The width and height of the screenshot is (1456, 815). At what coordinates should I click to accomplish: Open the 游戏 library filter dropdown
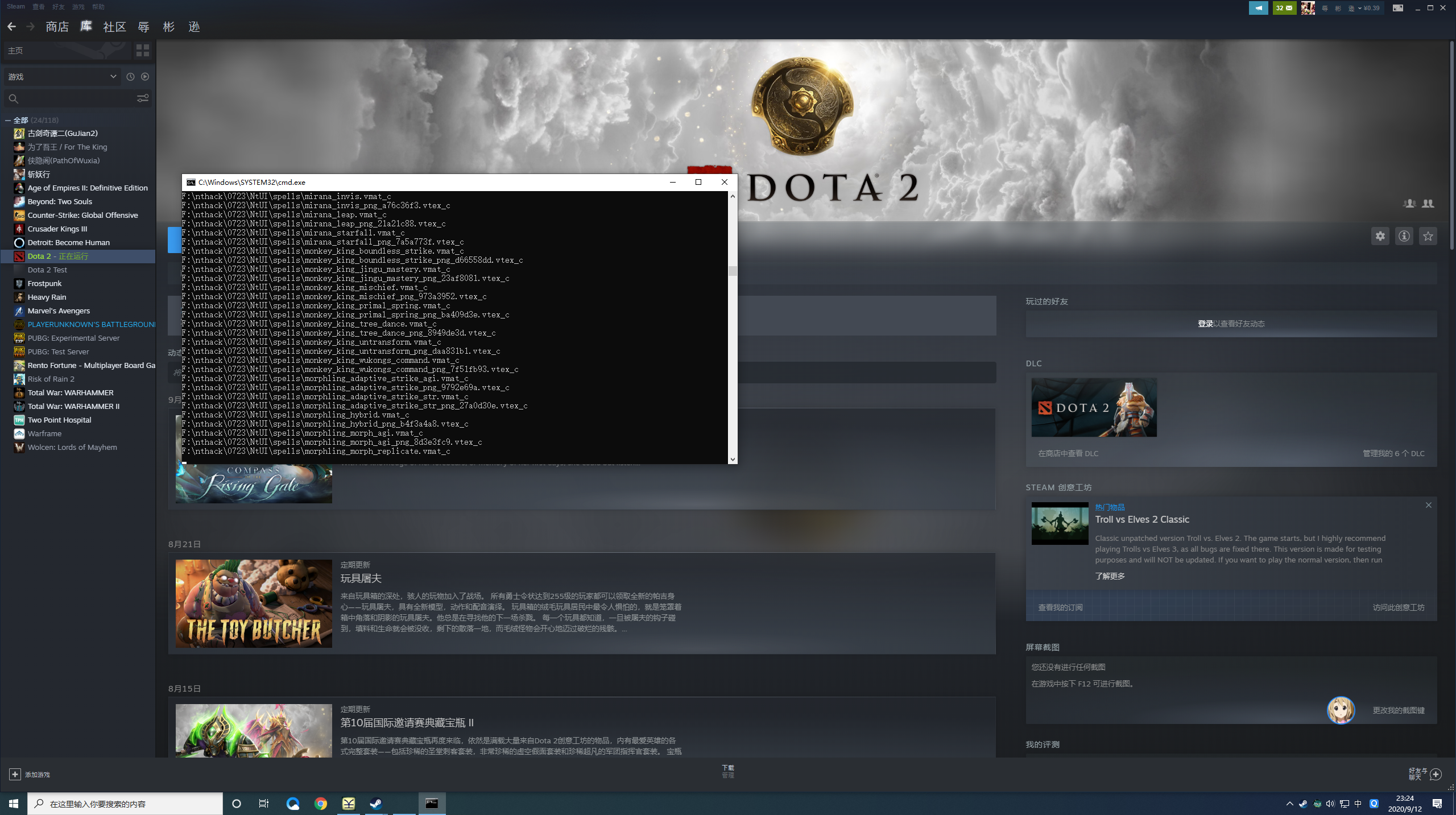point(61,77)
